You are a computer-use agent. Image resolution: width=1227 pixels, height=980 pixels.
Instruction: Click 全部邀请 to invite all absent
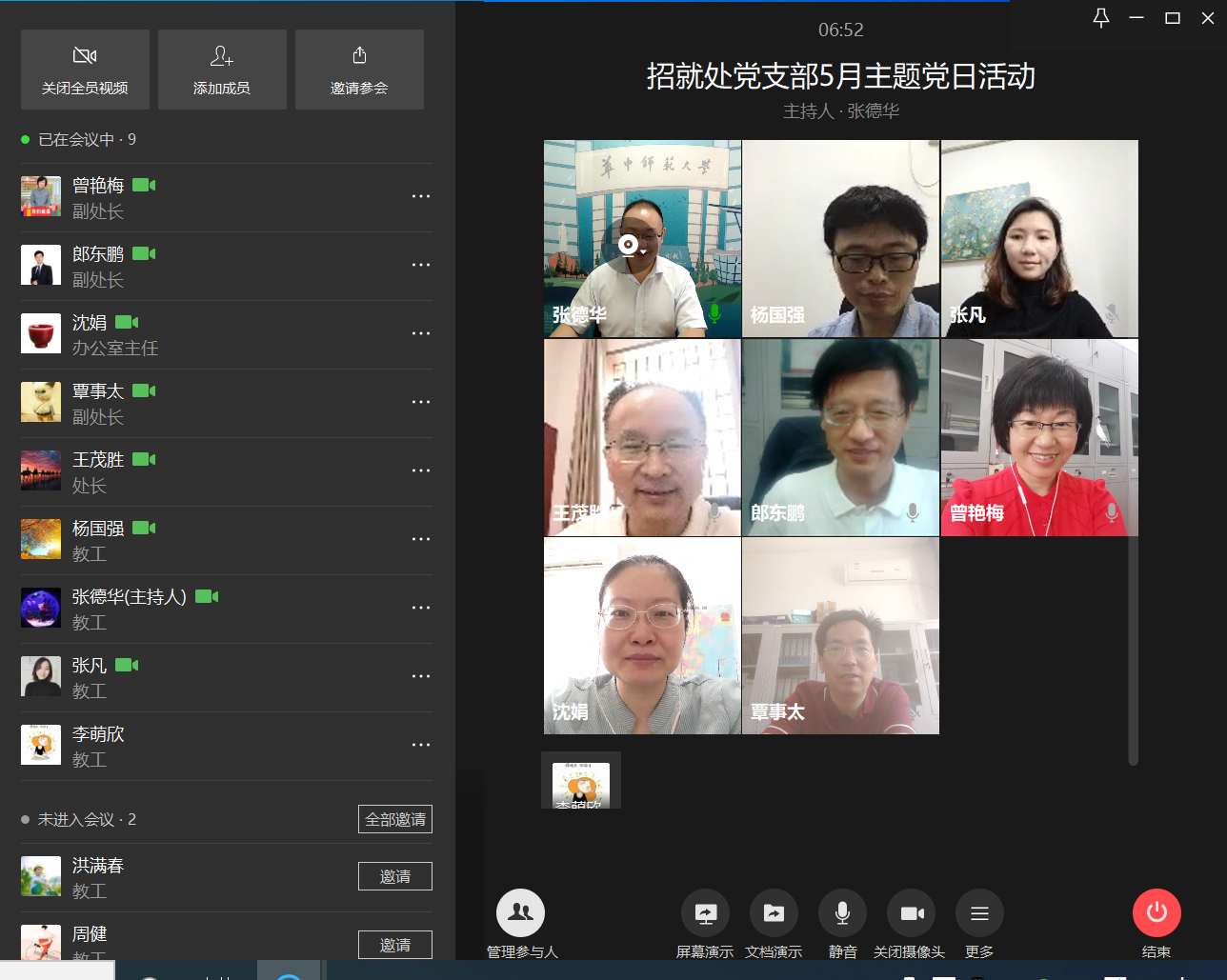pos(395,819)
